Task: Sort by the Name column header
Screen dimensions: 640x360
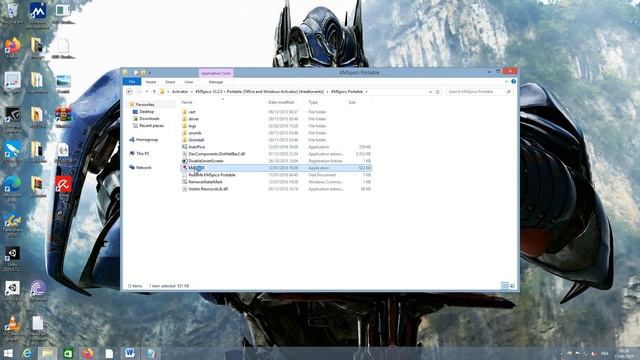Action: (187, 102)
